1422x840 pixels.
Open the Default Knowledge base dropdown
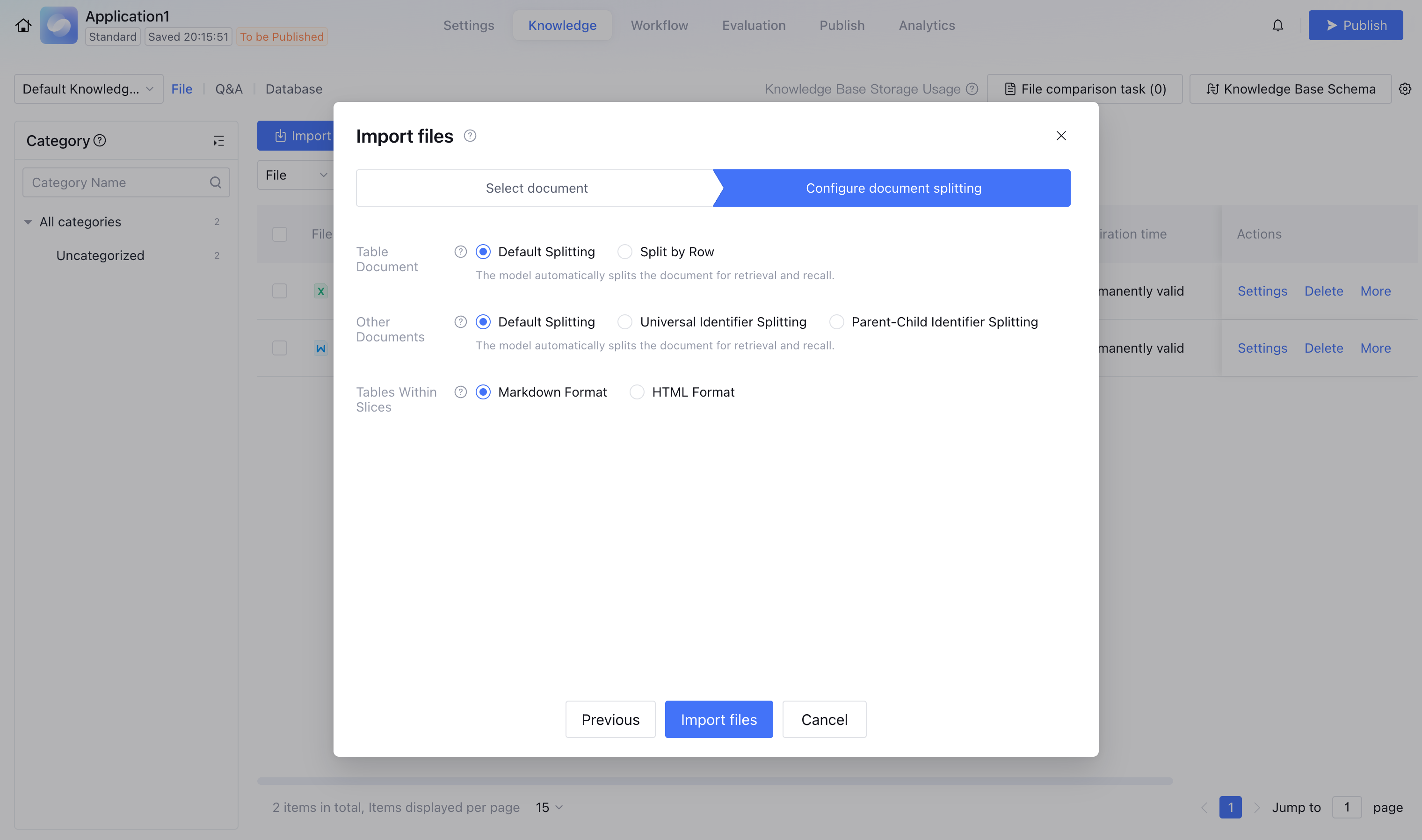click(88, 89)
